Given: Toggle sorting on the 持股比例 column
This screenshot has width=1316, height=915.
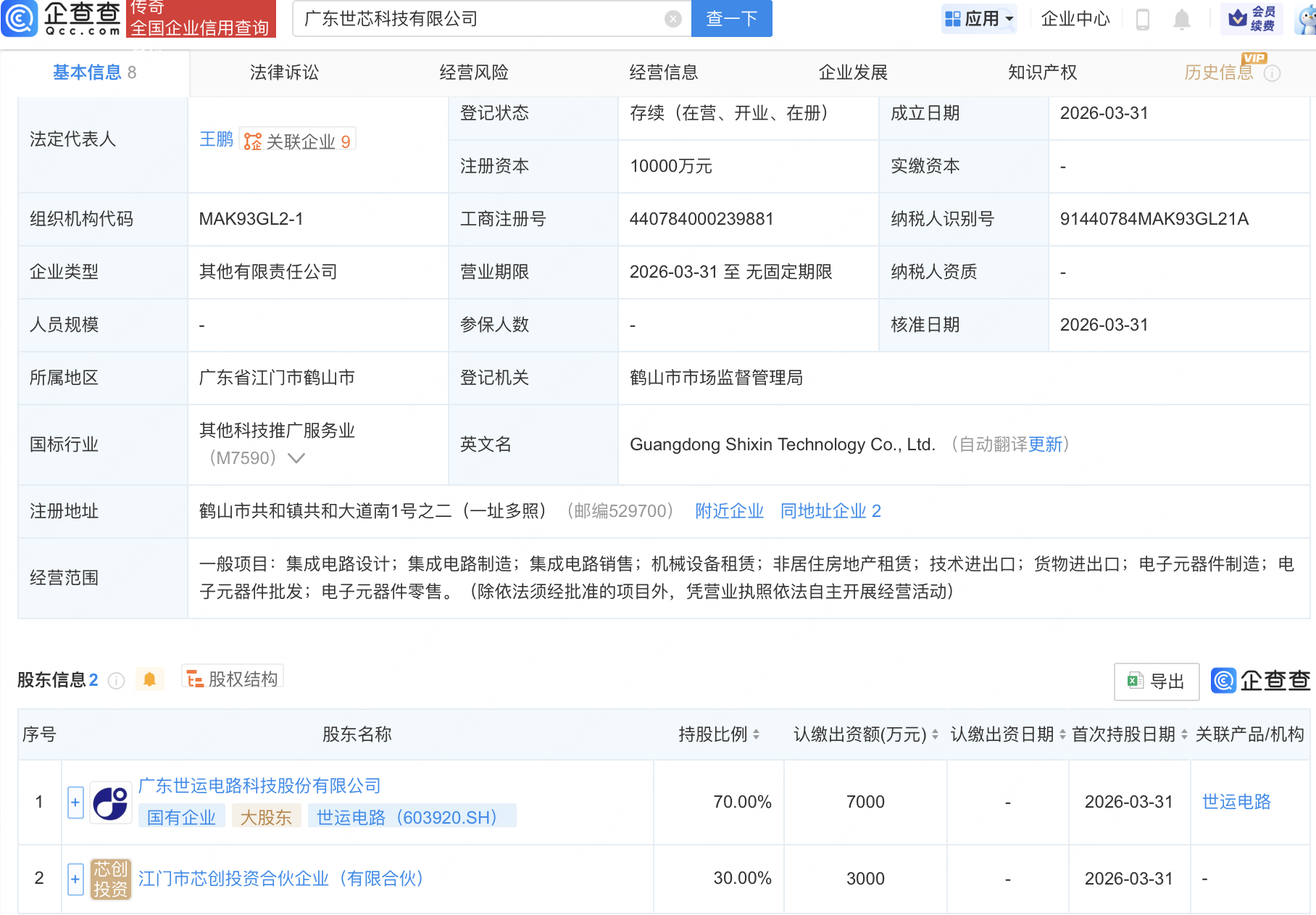Looking at the screenshot, I should coord(757,734).
